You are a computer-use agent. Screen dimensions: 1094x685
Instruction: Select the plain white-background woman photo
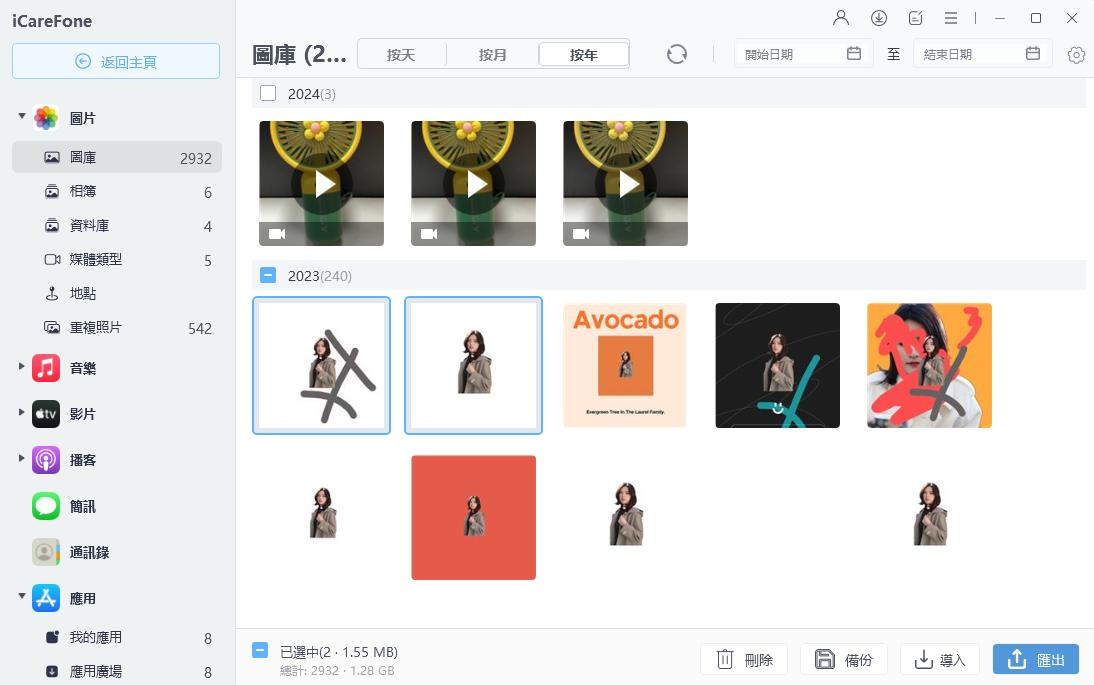click(x=474, y=366)
